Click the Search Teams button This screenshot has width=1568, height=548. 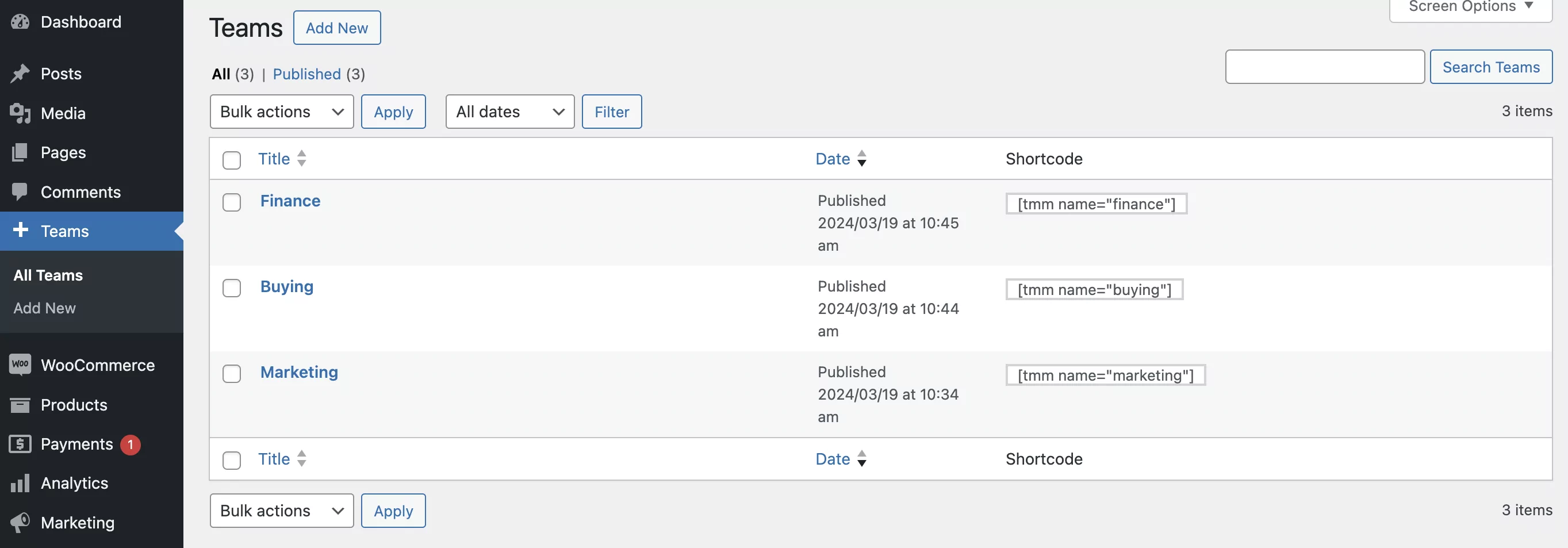point(1491,66)
